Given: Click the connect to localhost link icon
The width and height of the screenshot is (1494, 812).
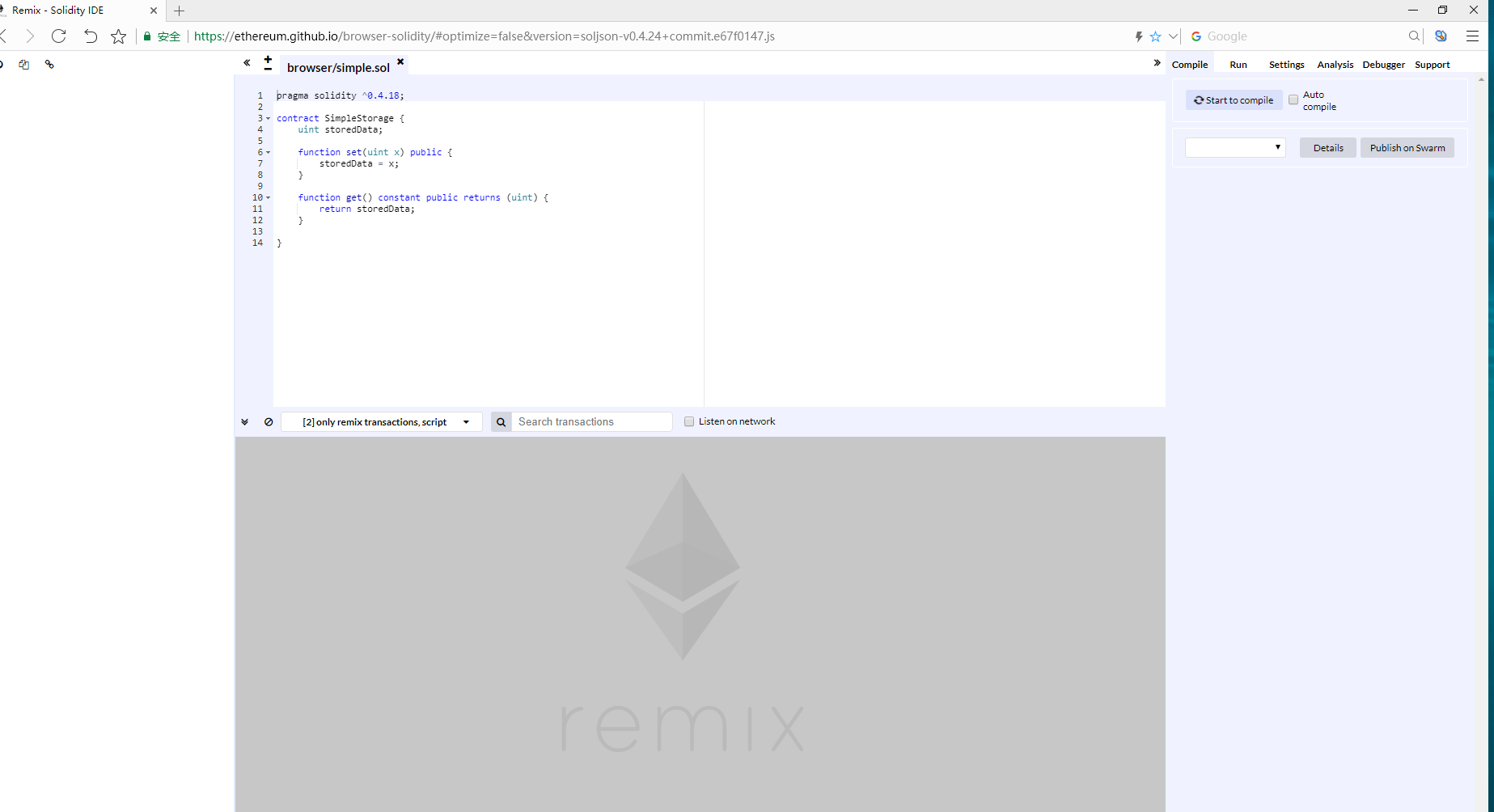Looking at the screenshot, I should click(49, 65).
